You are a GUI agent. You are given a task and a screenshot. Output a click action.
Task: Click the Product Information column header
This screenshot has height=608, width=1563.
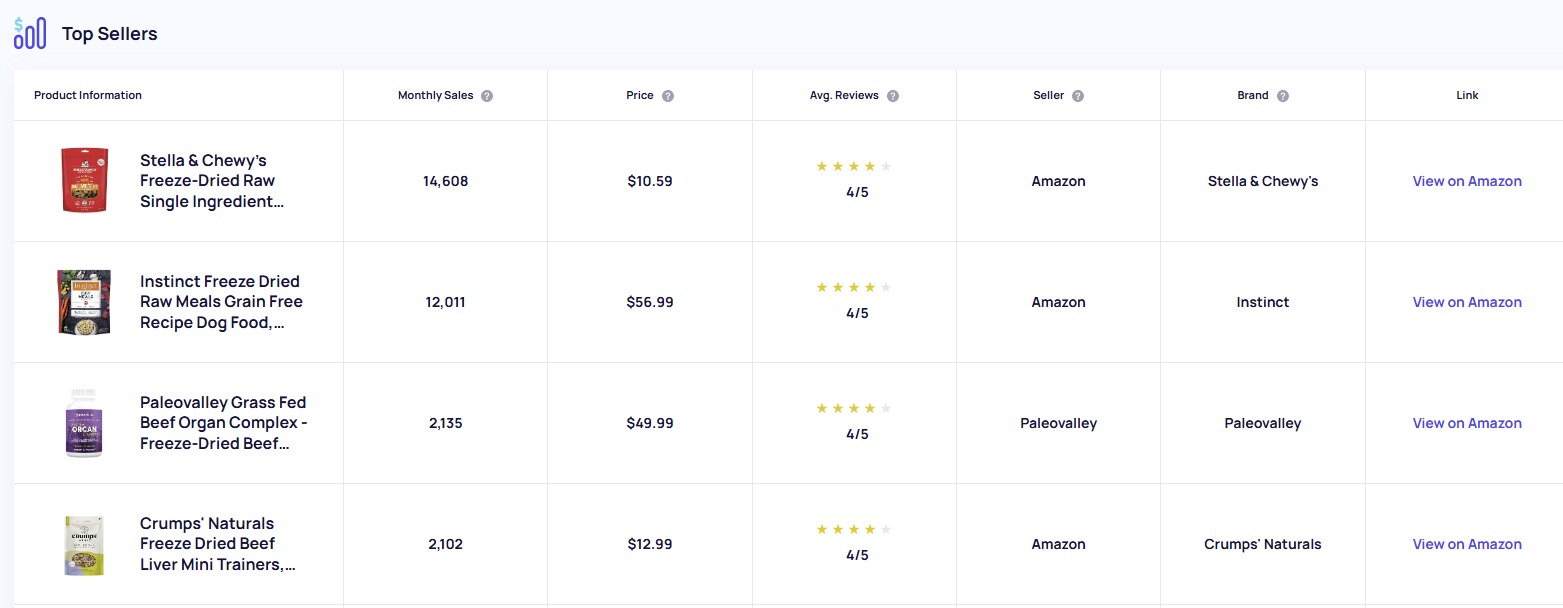(x=88, y=95)
